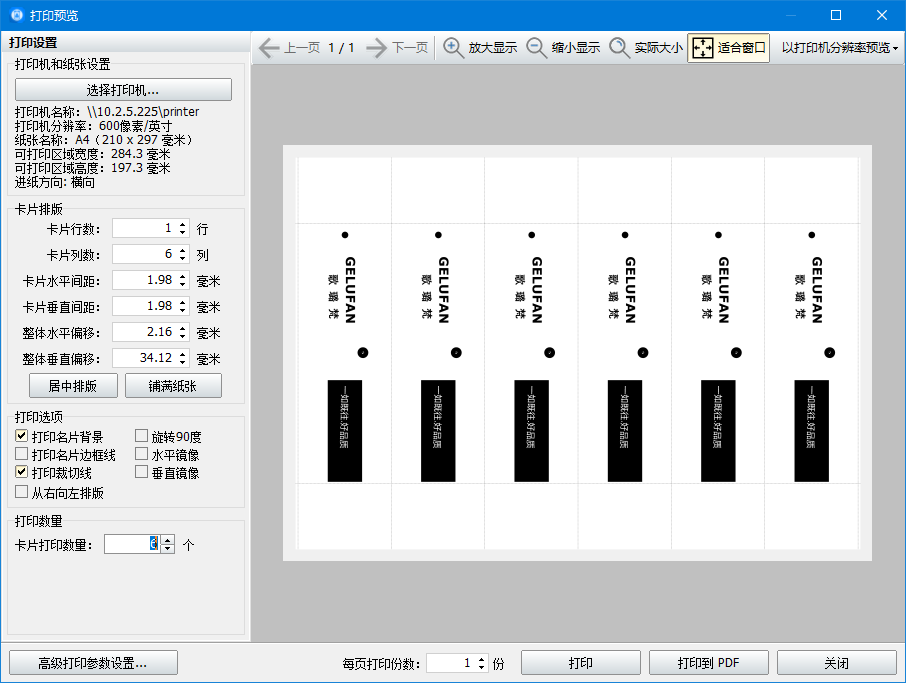Click 卡片列数 spinner arrows
Screen dimensions: 906x683
[183, 254]
